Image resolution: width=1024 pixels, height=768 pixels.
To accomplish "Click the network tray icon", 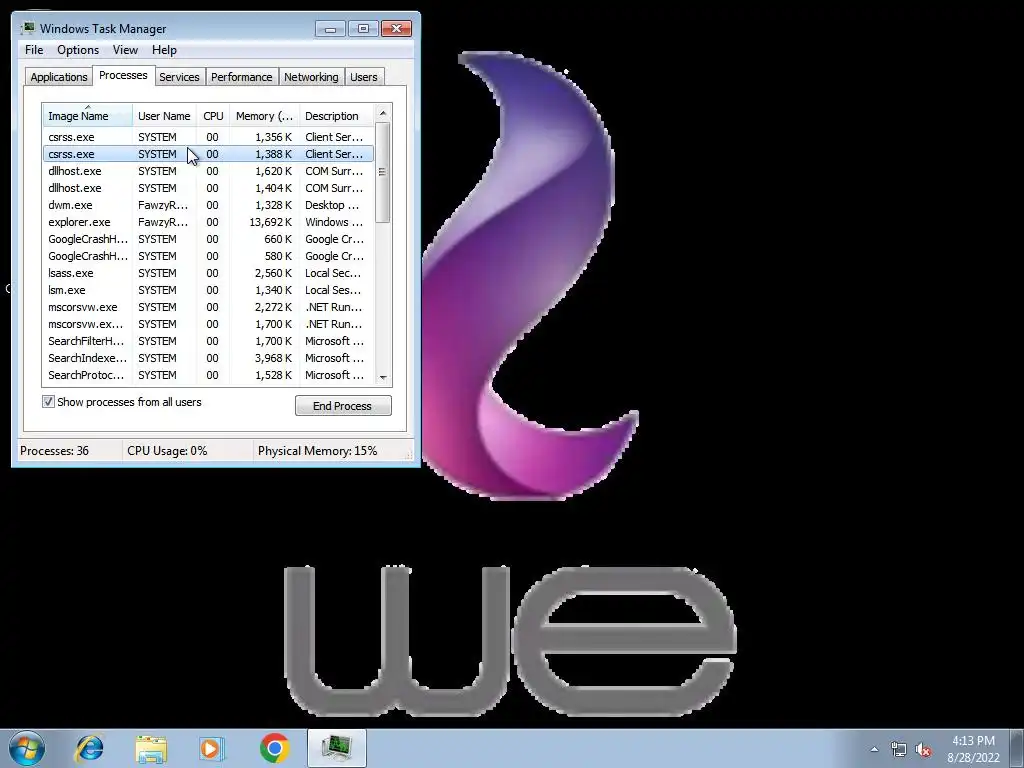I will point(899,750).
